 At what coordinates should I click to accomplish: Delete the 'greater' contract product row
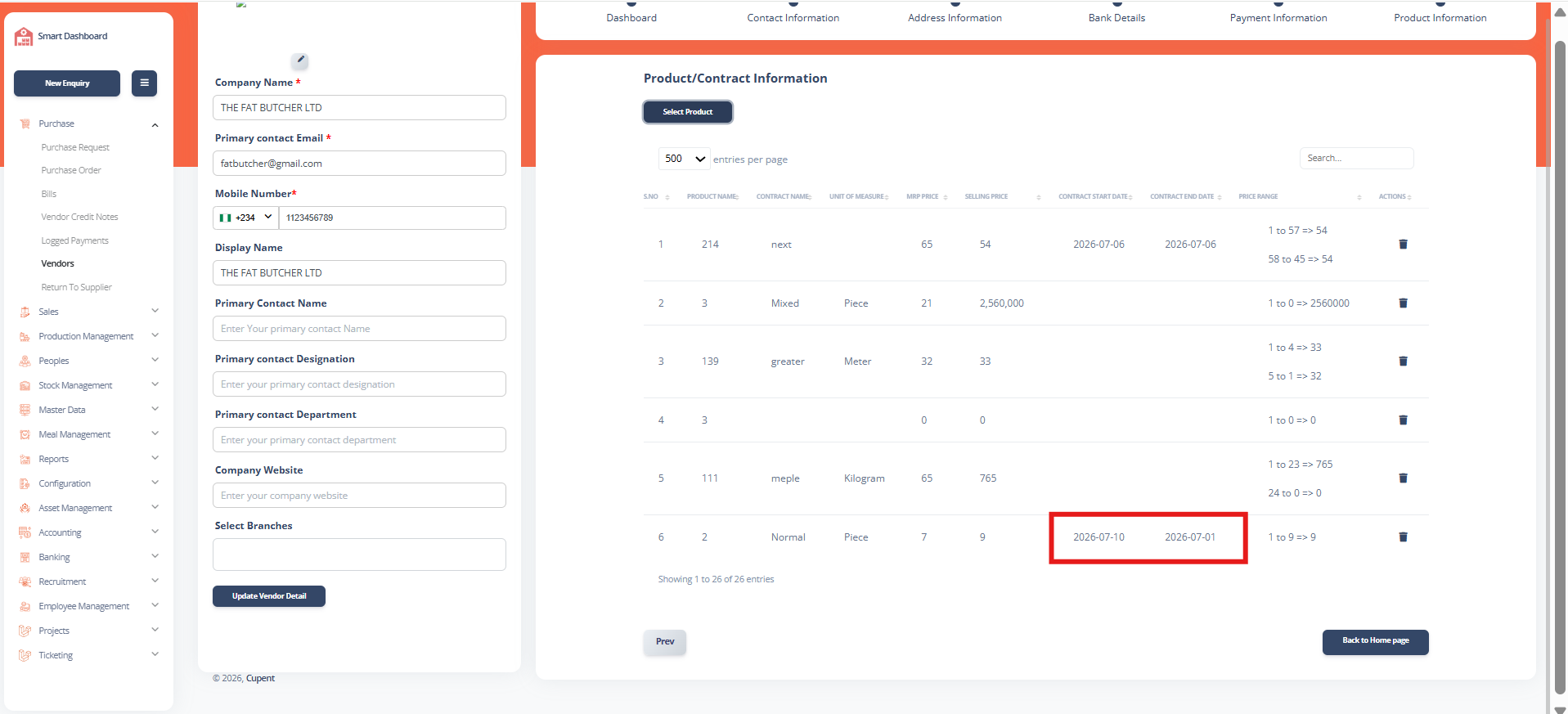point(1403,361)
